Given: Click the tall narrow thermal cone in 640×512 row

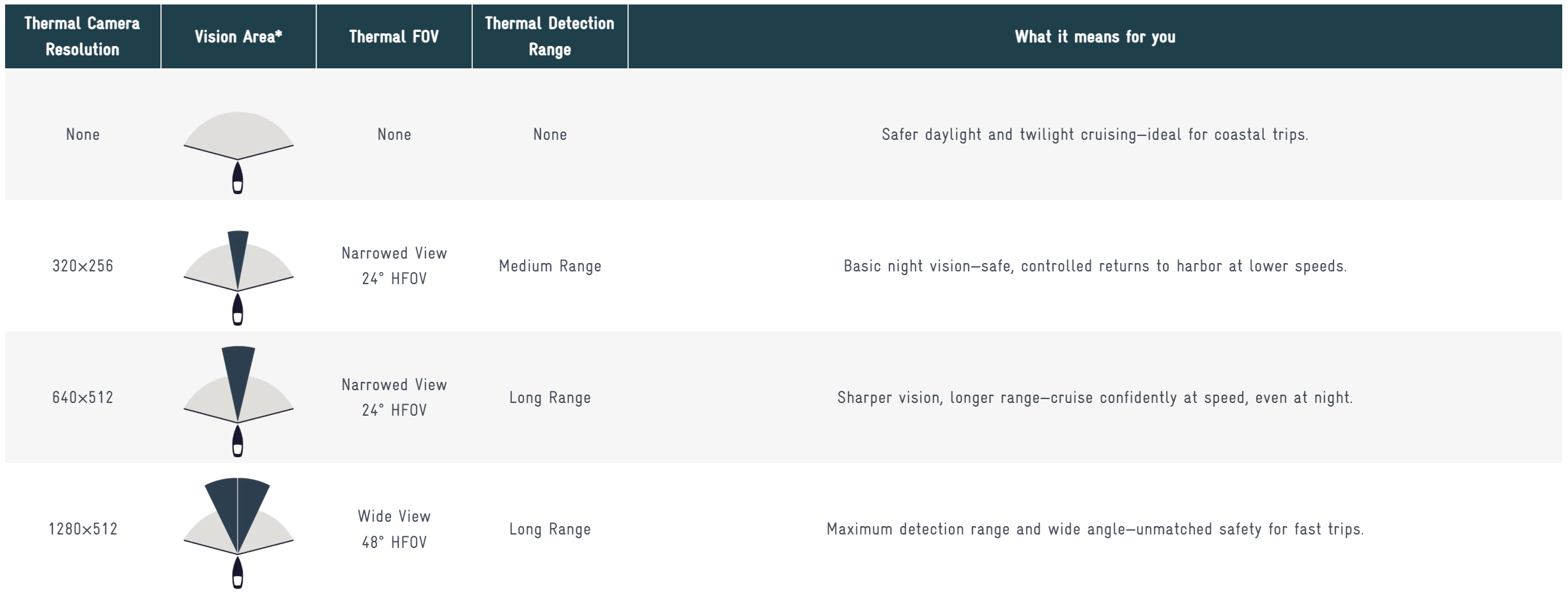Looking at the screenshot, I should tap(238, 377).
